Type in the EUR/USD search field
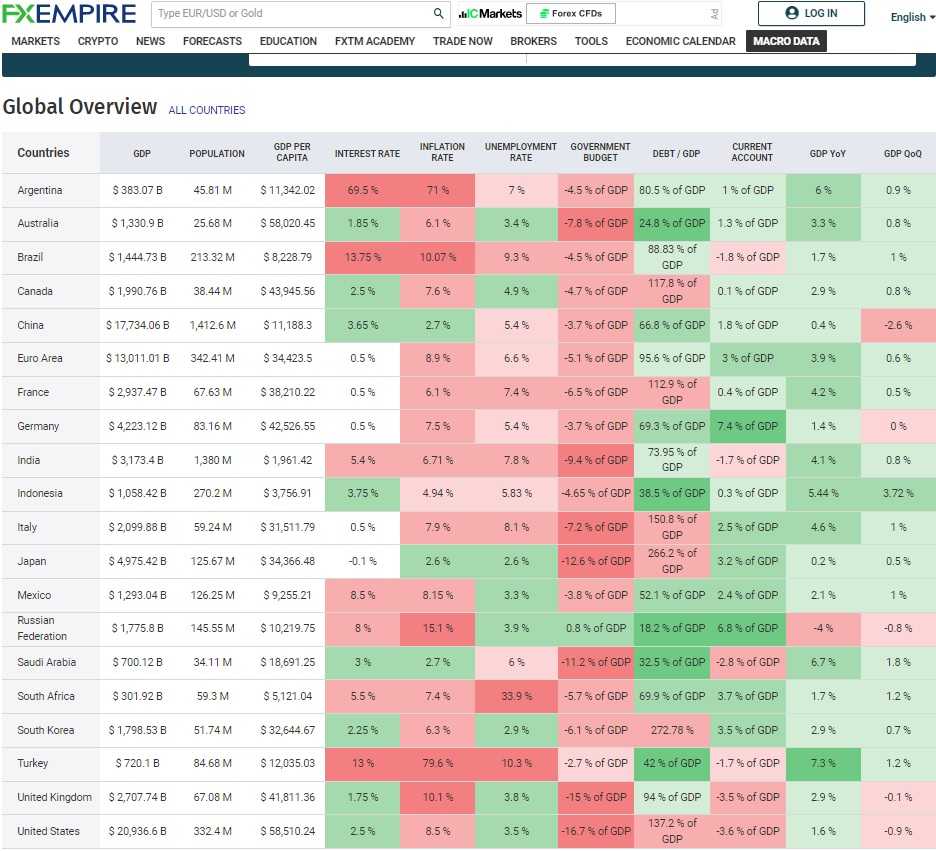The height and width of the screenshot is (851, 936). [x=290, y=14]
